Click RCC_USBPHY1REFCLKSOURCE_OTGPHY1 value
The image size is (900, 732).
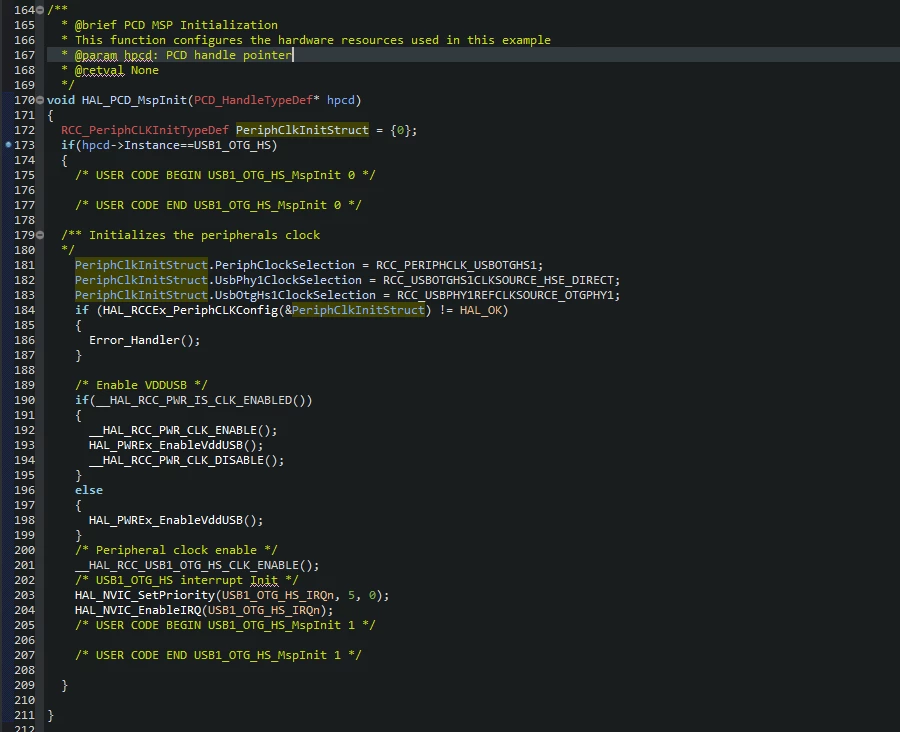pyautogui.click(x=505, y=295)
